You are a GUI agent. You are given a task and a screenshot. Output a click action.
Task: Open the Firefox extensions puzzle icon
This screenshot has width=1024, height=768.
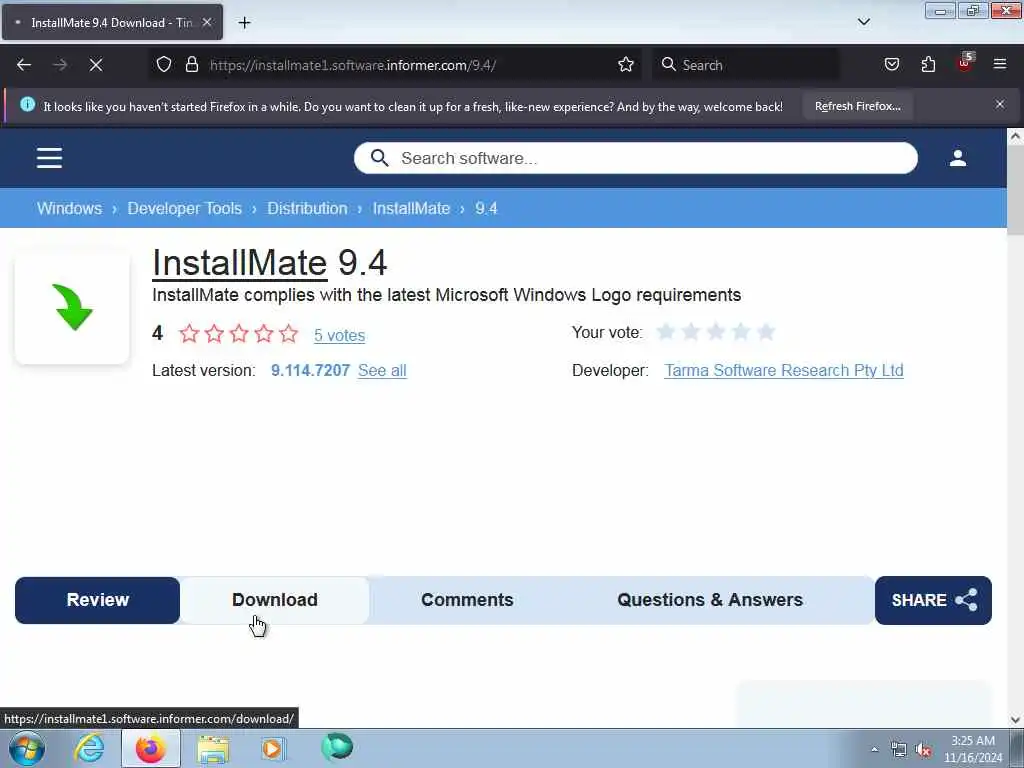coord(928,65)
